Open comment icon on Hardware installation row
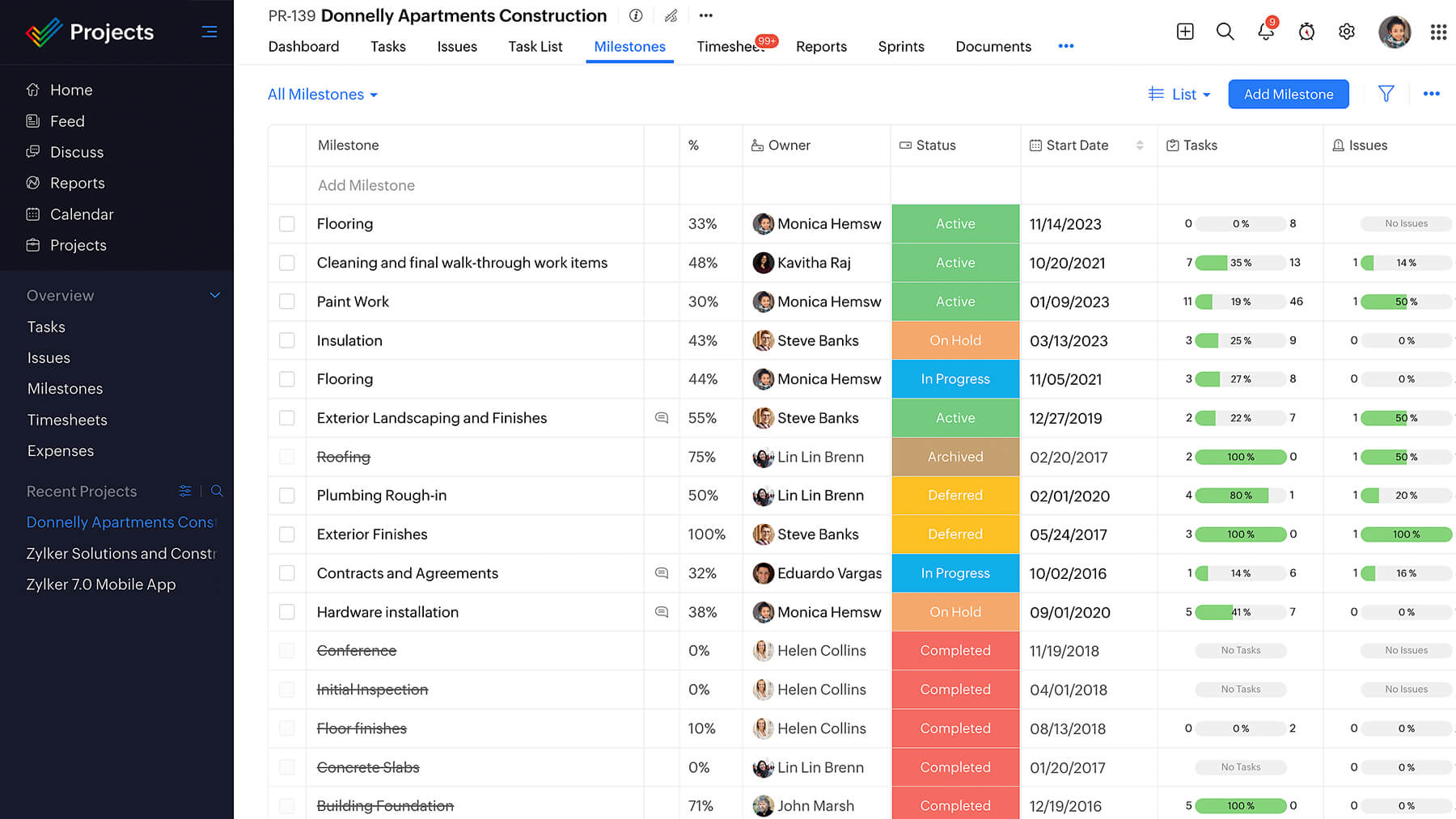 tap(662, 612)
